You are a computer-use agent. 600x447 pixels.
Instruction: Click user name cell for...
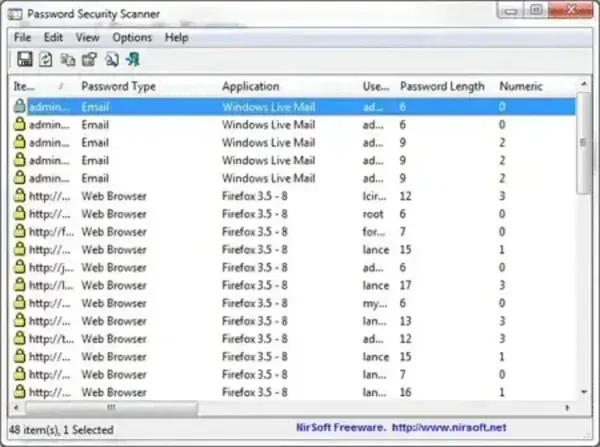point(374,232)
